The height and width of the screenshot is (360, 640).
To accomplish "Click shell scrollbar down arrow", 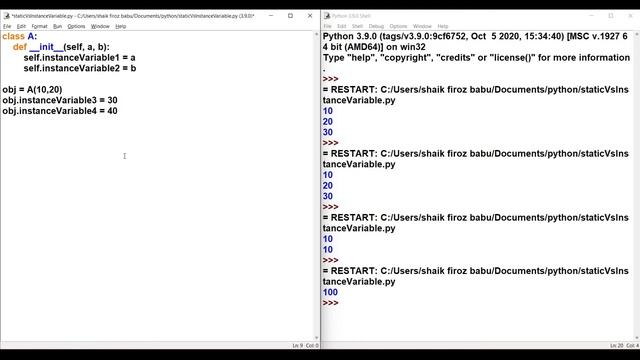I will coord(637,338).
